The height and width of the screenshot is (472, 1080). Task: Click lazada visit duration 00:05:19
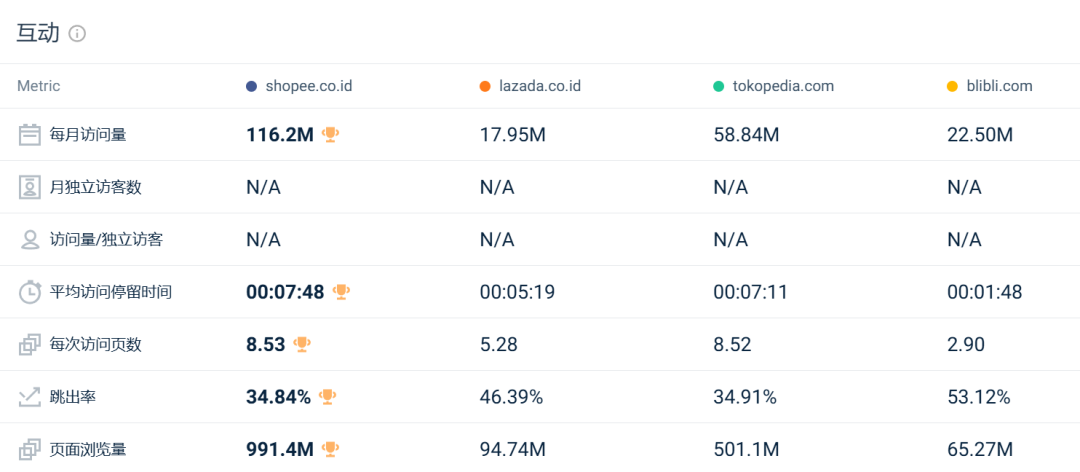coord(517,292)
